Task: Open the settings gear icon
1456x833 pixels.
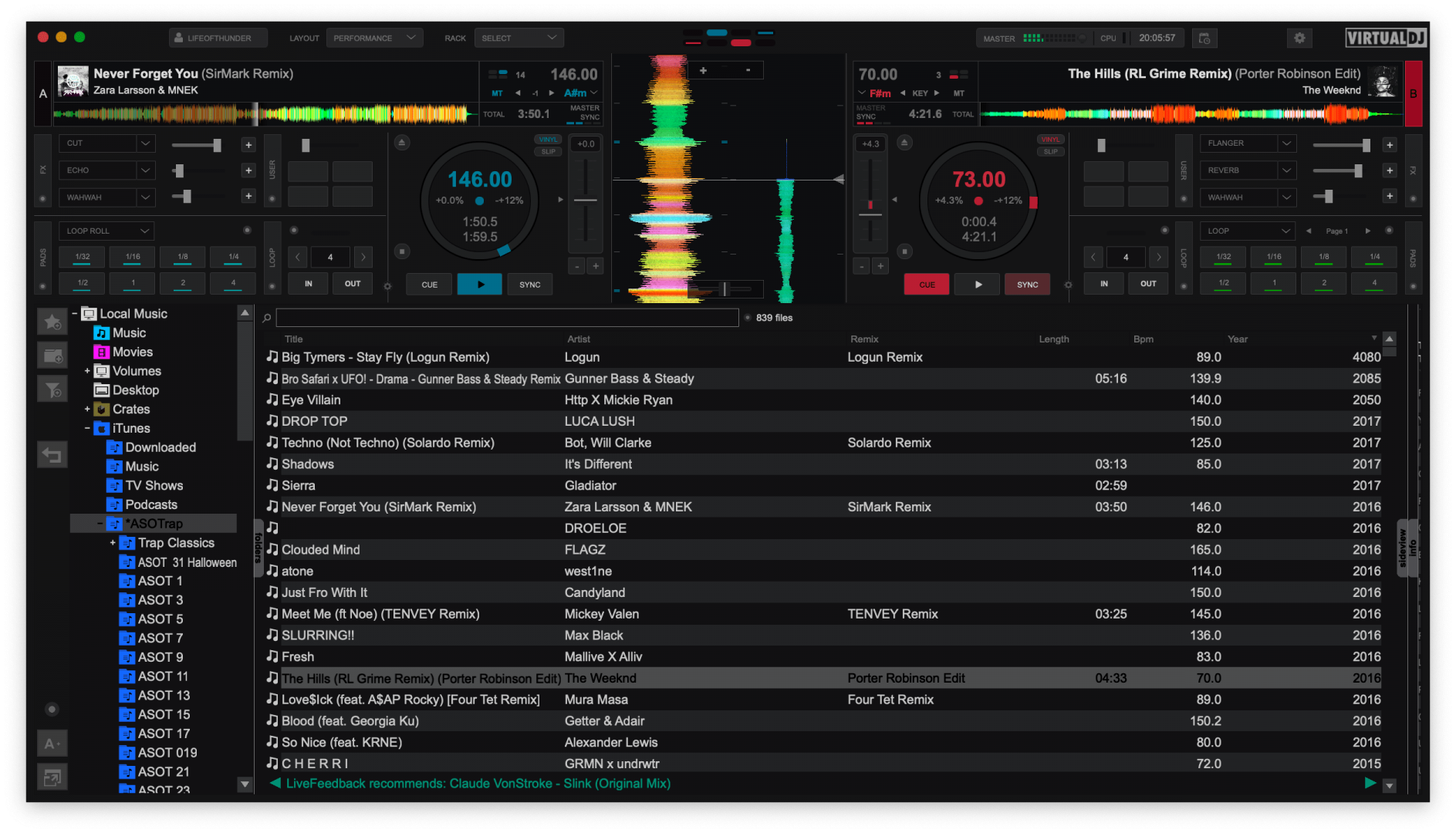Action: pos(1299,38)
